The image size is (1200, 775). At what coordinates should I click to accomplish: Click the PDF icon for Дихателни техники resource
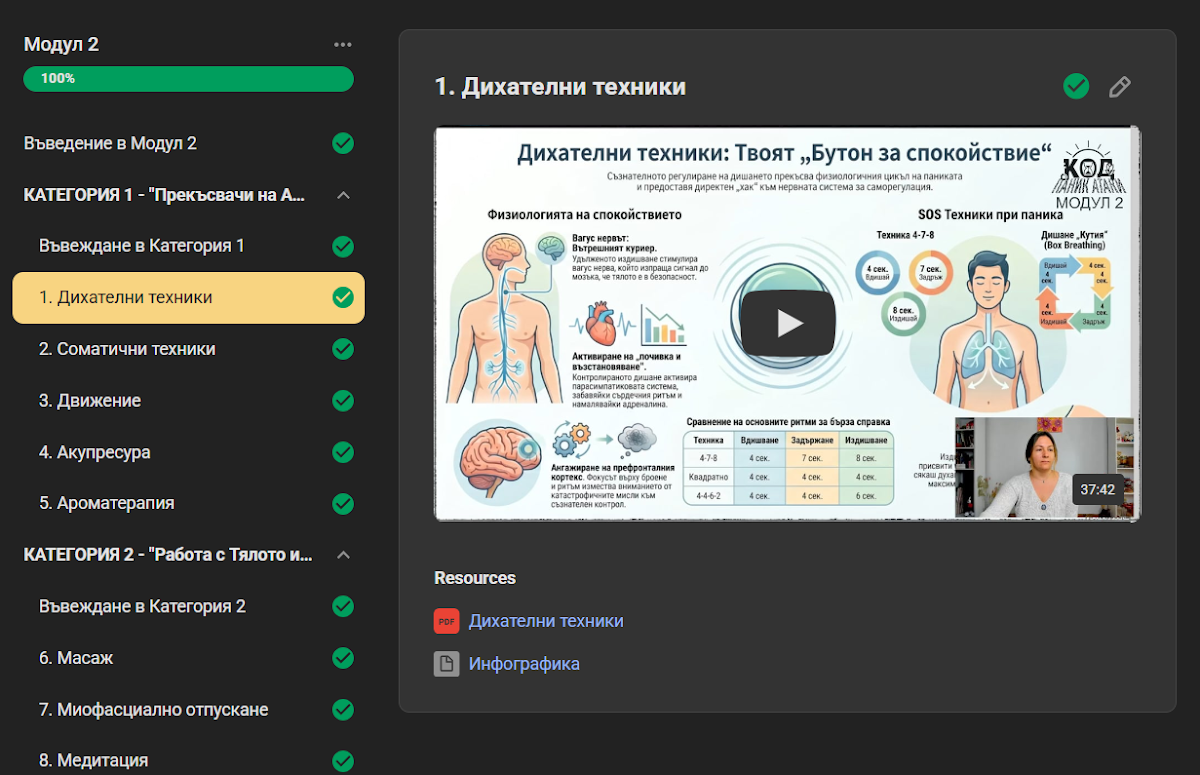coord(446,621)
